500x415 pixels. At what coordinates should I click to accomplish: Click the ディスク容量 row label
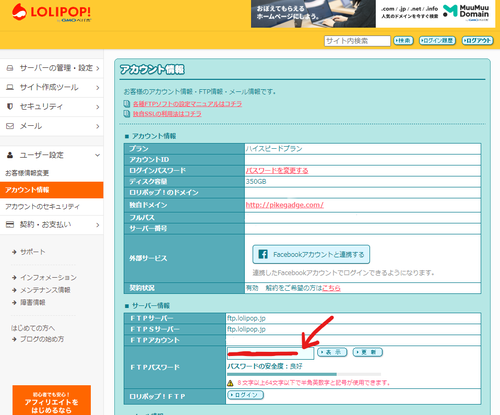(x=148, y=182)
